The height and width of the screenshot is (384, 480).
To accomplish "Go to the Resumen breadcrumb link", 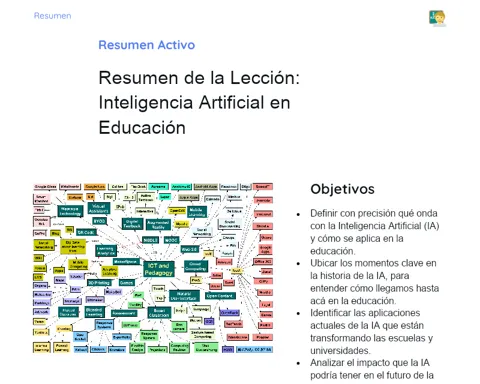I will pos(52,16).
